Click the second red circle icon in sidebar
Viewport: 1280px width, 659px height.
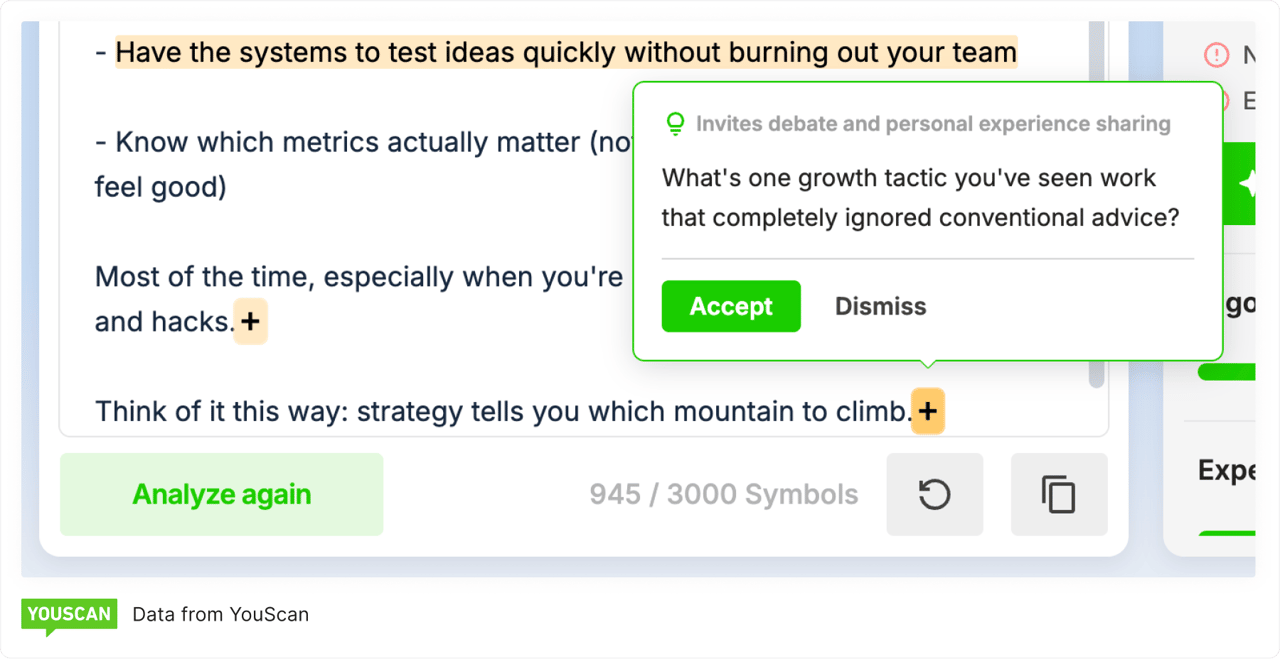(x=1218, y=100)
